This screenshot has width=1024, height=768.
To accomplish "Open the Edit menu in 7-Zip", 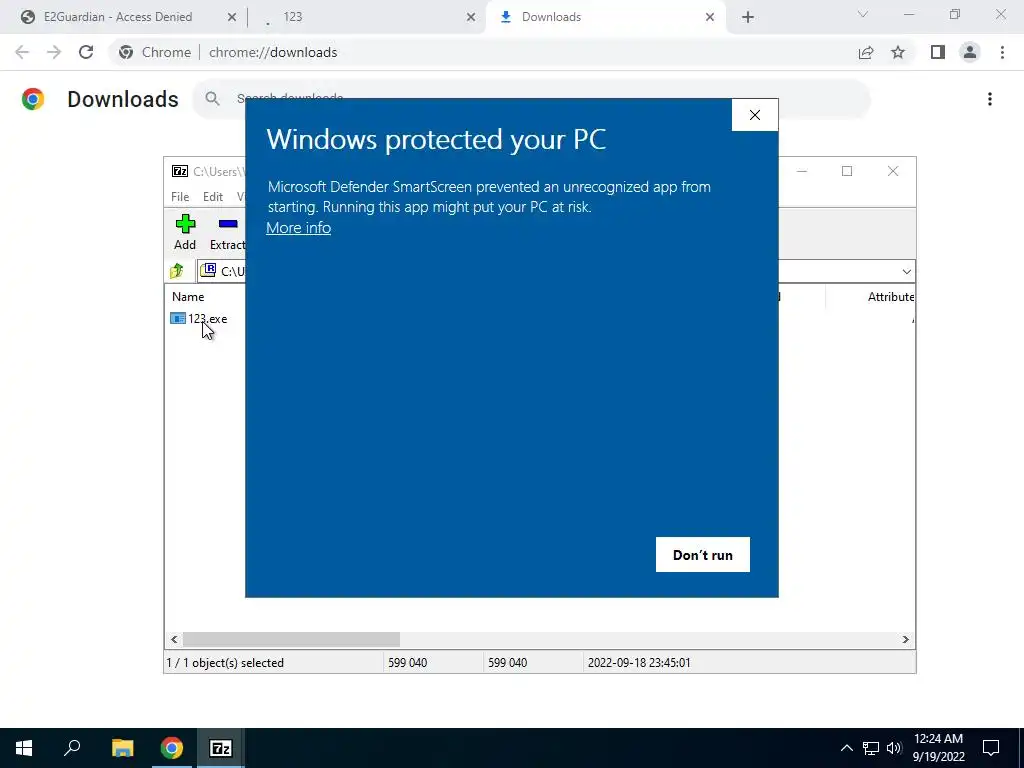I will pos(212,197).
